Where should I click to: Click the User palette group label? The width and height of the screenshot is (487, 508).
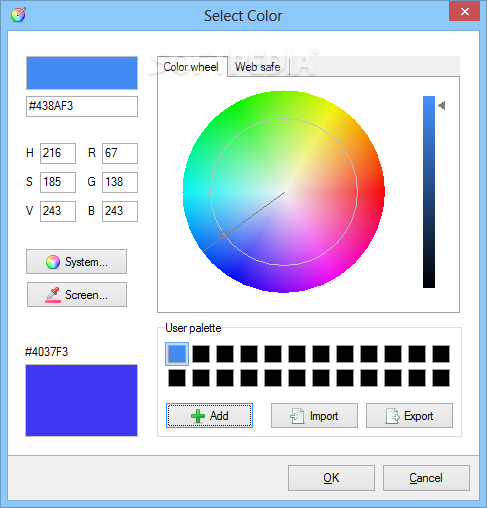pyautogui.click(x=193, y=328)
